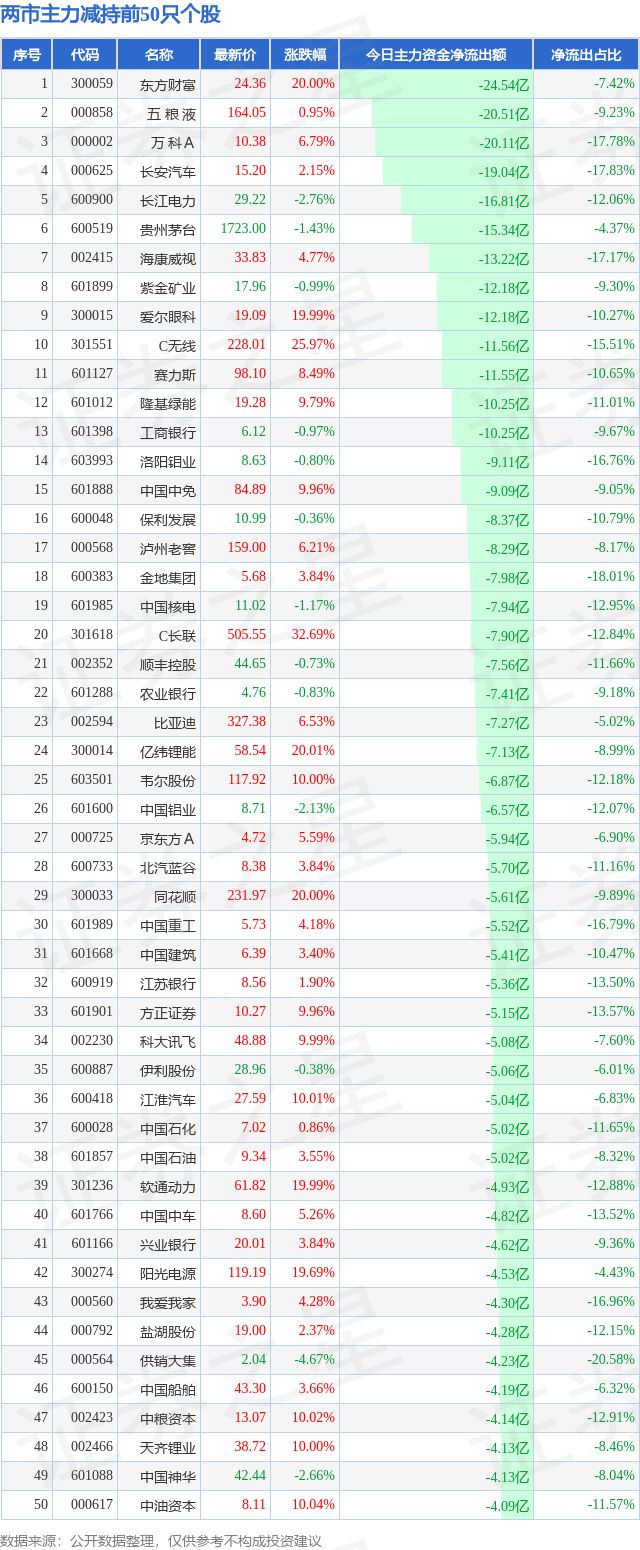Select the stock name 京东方A
The height and width of the screenshot is (1550, 640).
168,838
